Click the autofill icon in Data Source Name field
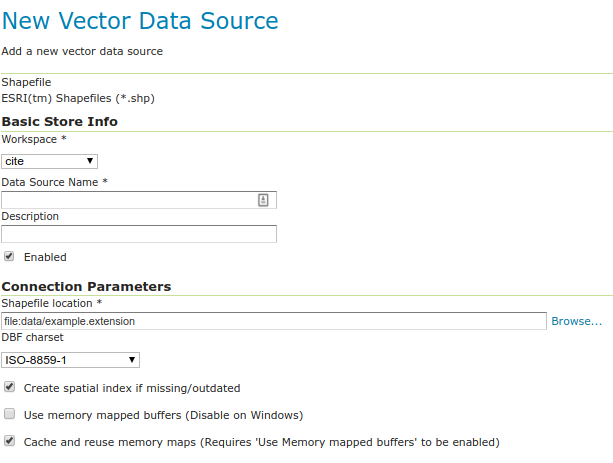The image size is (613, 463). click(x=263, y=200)
